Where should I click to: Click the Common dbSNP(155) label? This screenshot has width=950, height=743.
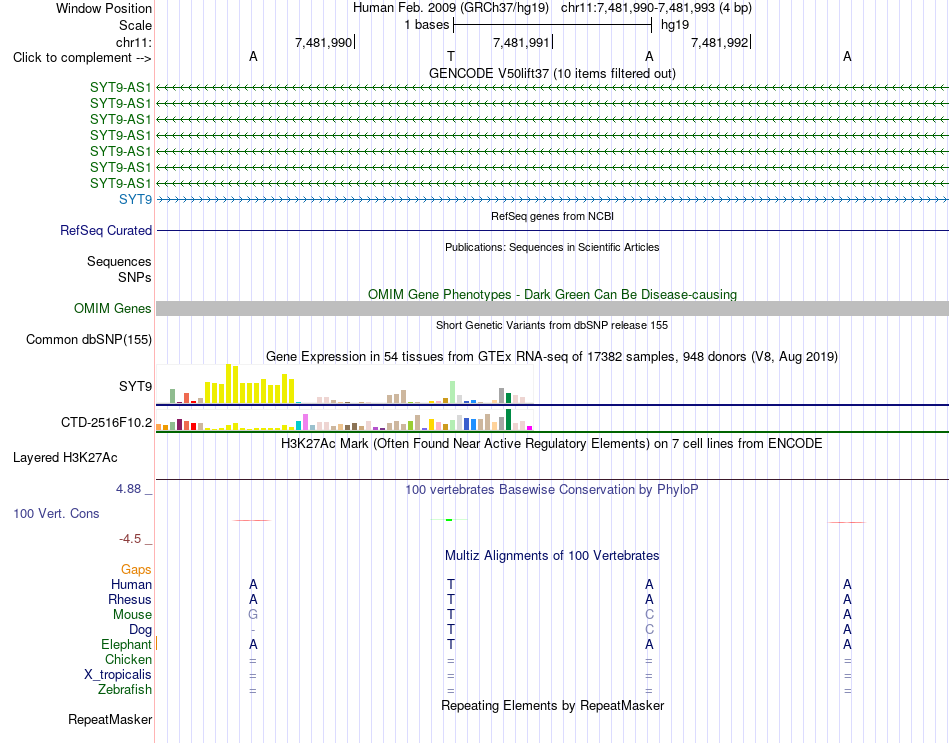click(x=89, y=339)
